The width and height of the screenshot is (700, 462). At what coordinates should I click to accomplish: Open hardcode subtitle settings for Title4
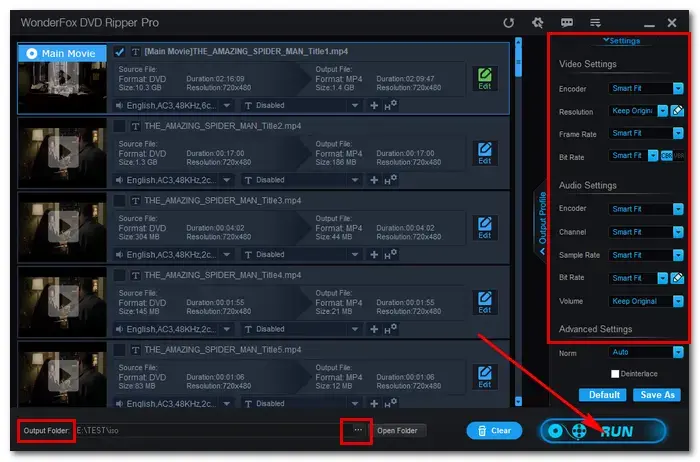point(391,329)
